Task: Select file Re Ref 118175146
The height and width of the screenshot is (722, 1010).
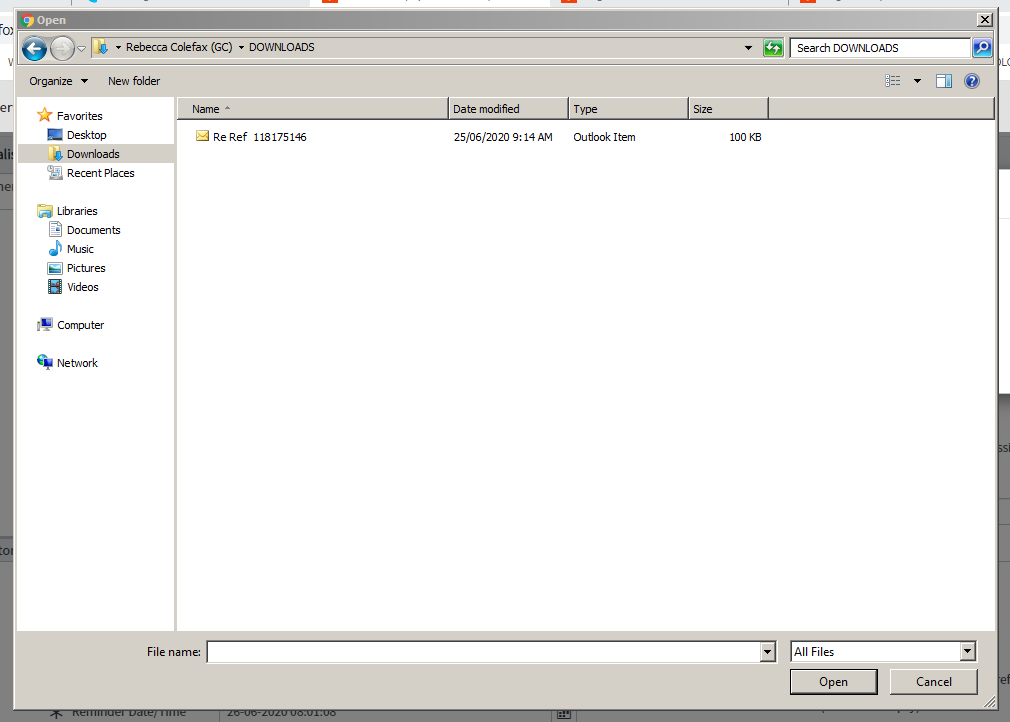Action: coord(260,137)
